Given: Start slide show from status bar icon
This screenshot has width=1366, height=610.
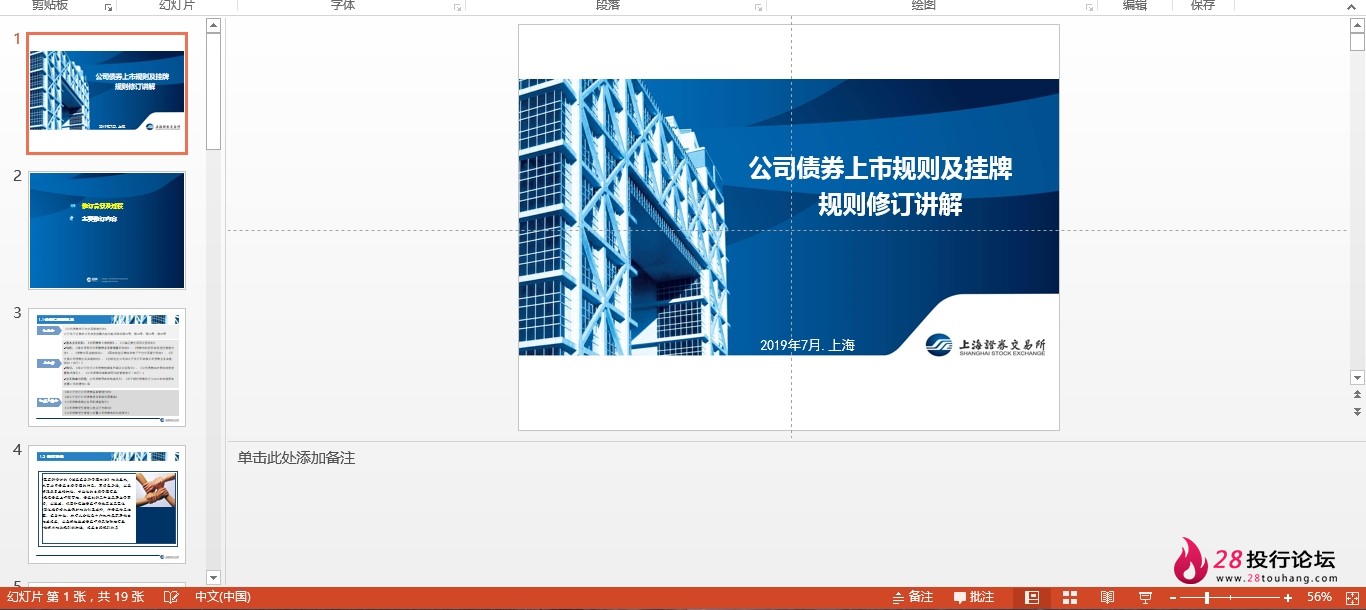Looking at the screenshot, I should [1145, 597].
